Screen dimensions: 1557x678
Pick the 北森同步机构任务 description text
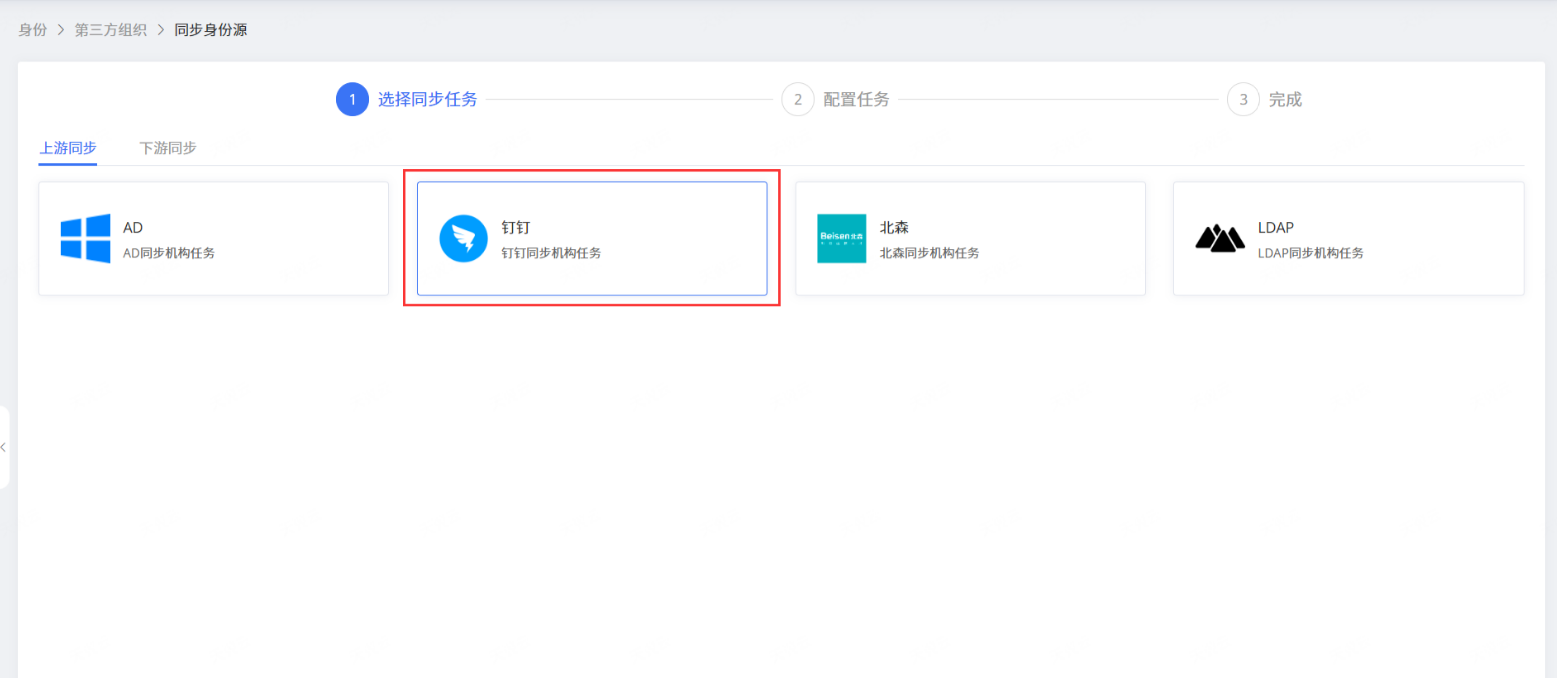pyautogui.click(x=929, y=253)
